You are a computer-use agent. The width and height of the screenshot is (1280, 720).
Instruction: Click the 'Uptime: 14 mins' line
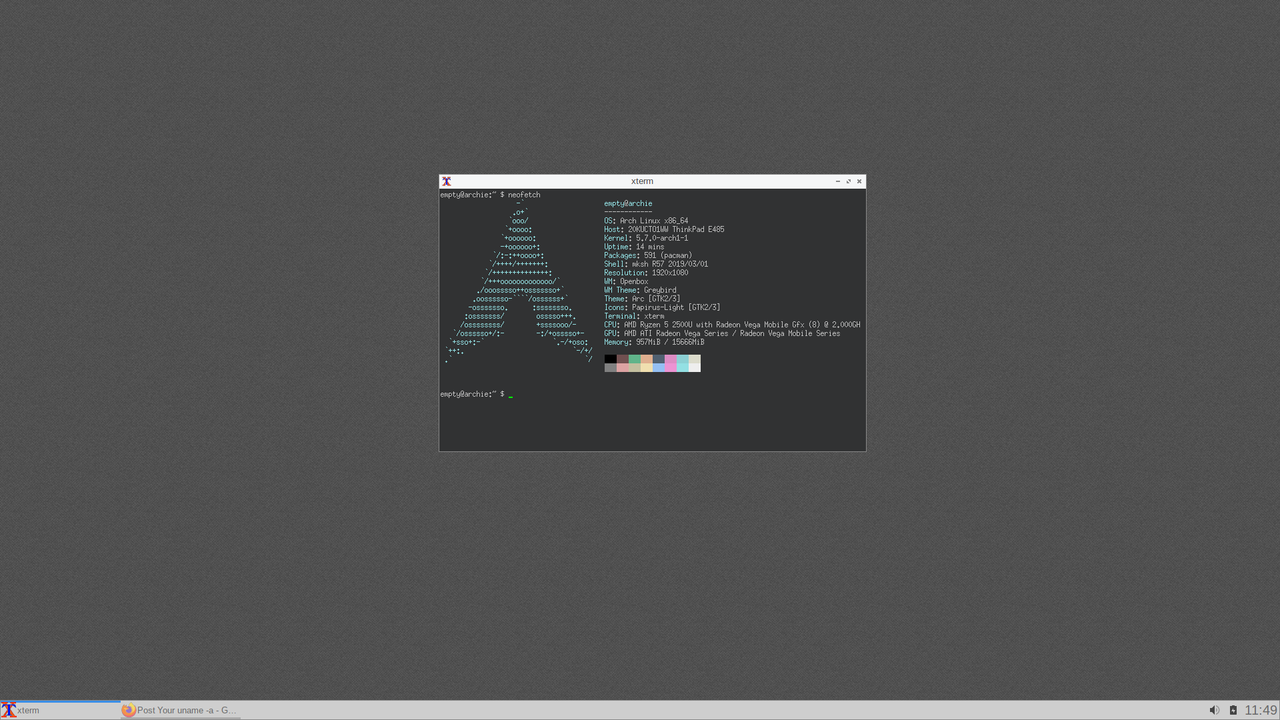(x=634, y=247)
